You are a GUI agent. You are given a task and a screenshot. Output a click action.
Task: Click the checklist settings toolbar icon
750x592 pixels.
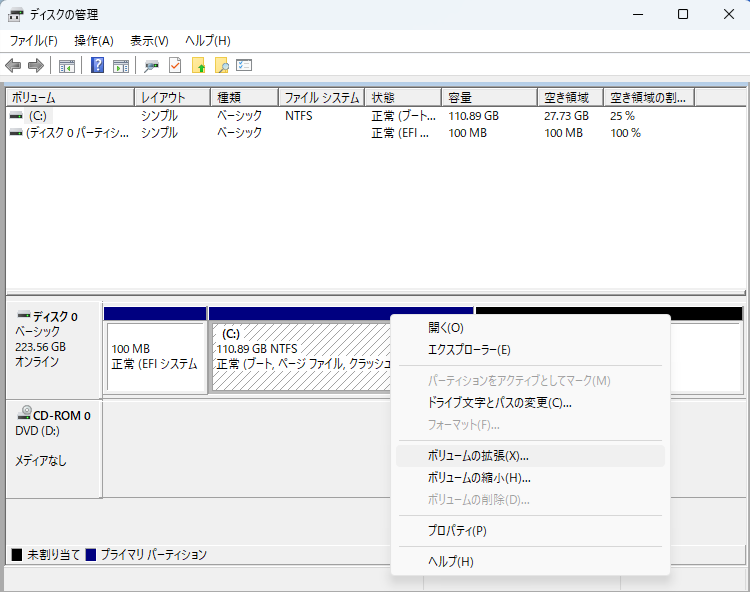(x=244, y=65)
